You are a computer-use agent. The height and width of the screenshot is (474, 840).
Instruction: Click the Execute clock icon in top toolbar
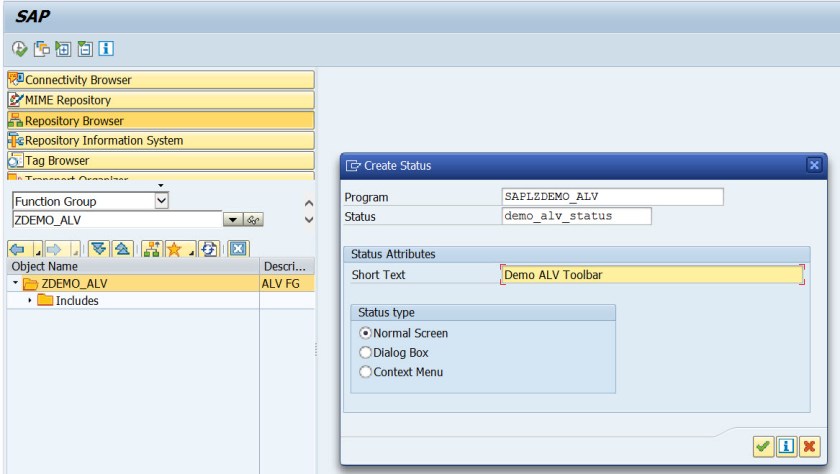point(18,48)
